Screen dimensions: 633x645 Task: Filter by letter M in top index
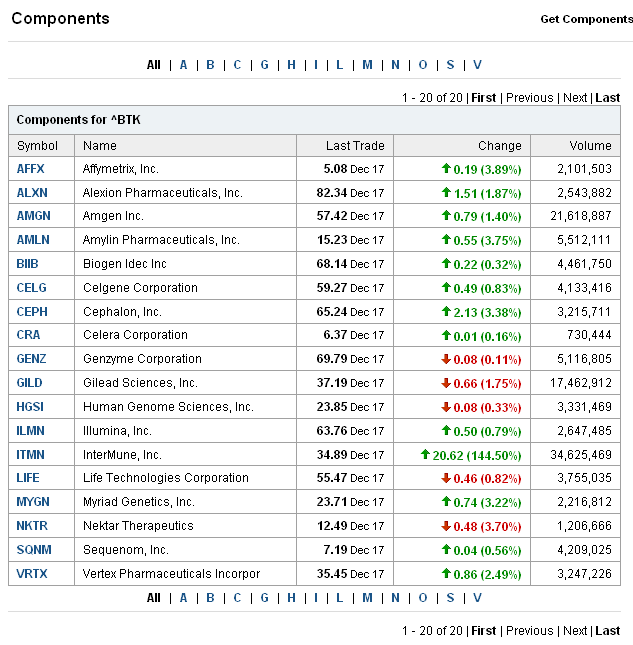[x=367, y=65]
